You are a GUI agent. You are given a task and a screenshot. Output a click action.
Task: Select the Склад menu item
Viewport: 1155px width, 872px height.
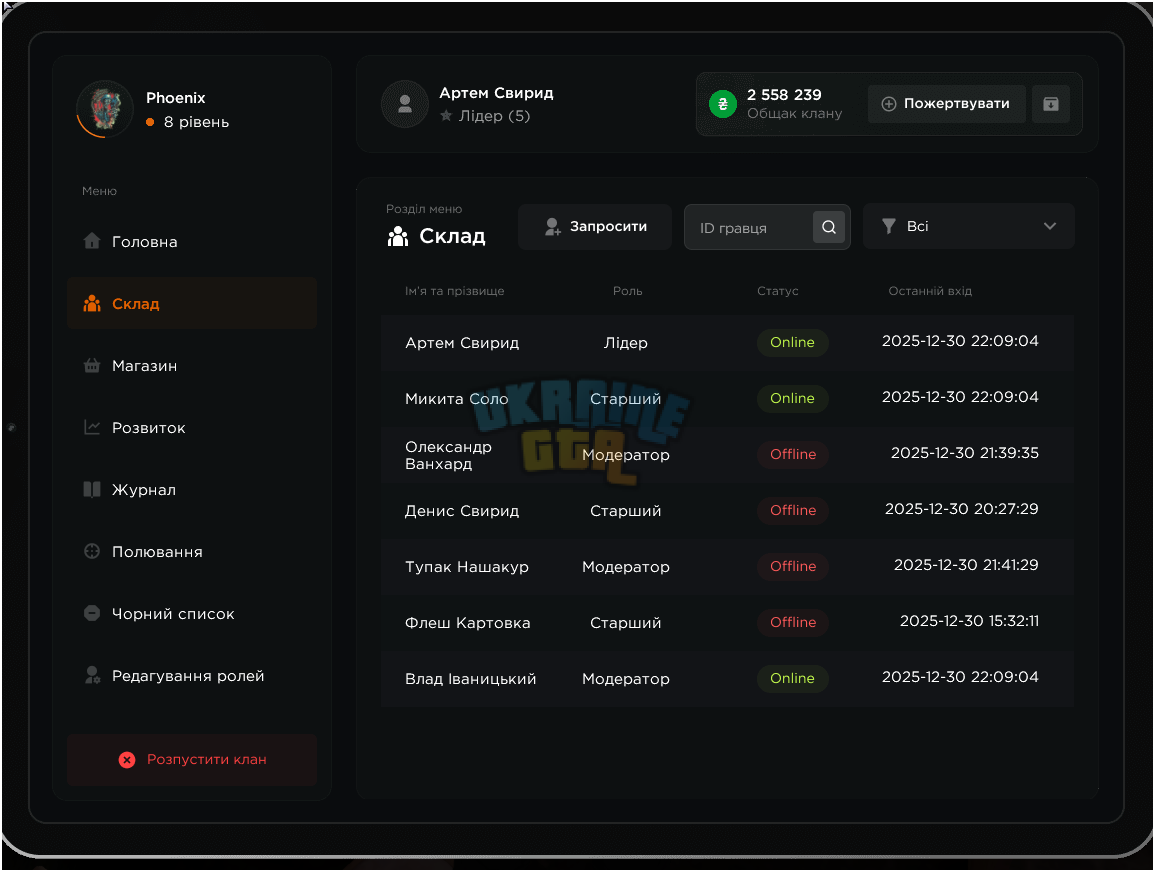[192, 303]
